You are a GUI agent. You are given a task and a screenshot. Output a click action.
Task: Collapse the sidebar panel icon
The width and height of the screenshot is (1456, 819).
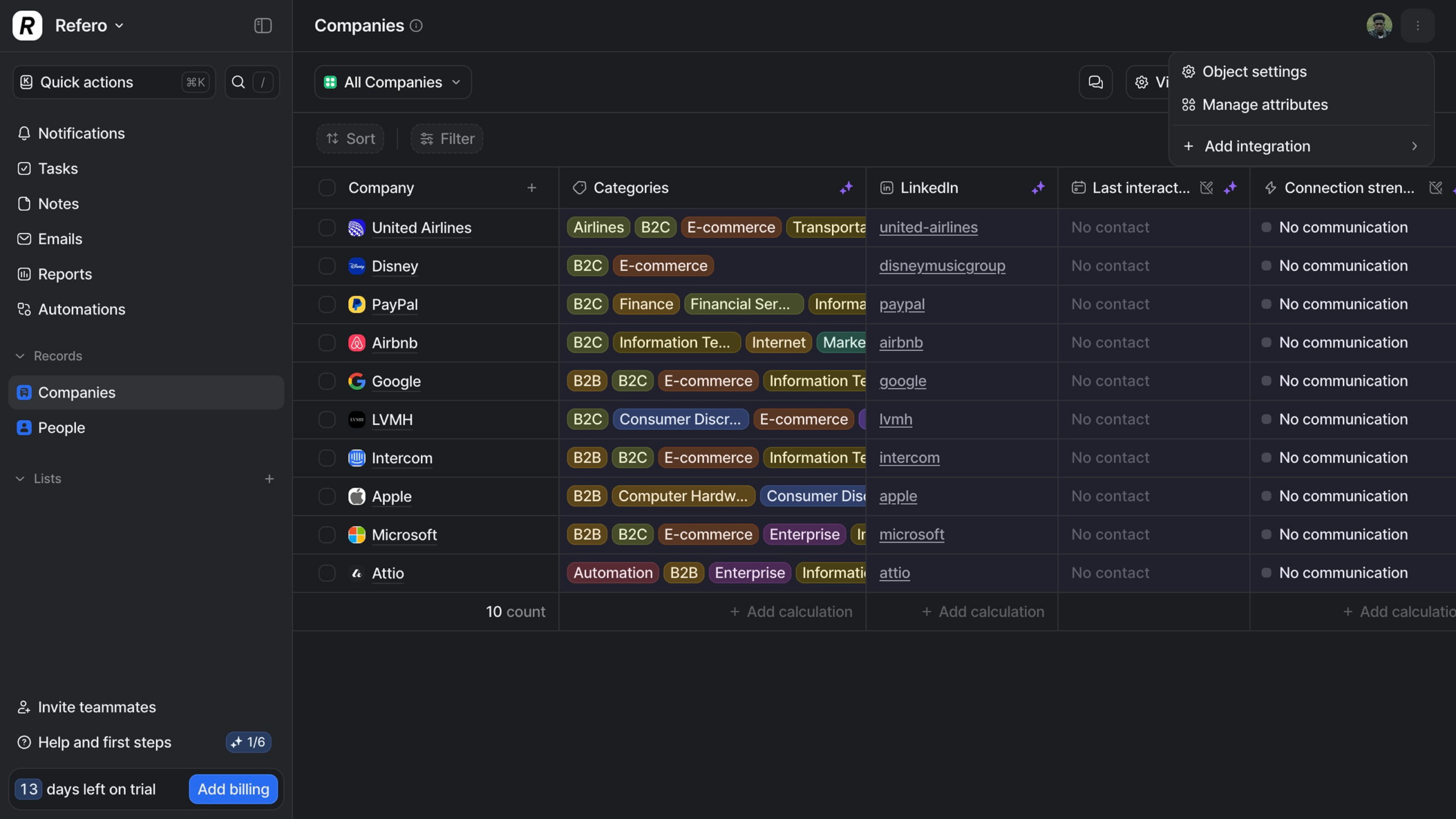pos(262,26)
